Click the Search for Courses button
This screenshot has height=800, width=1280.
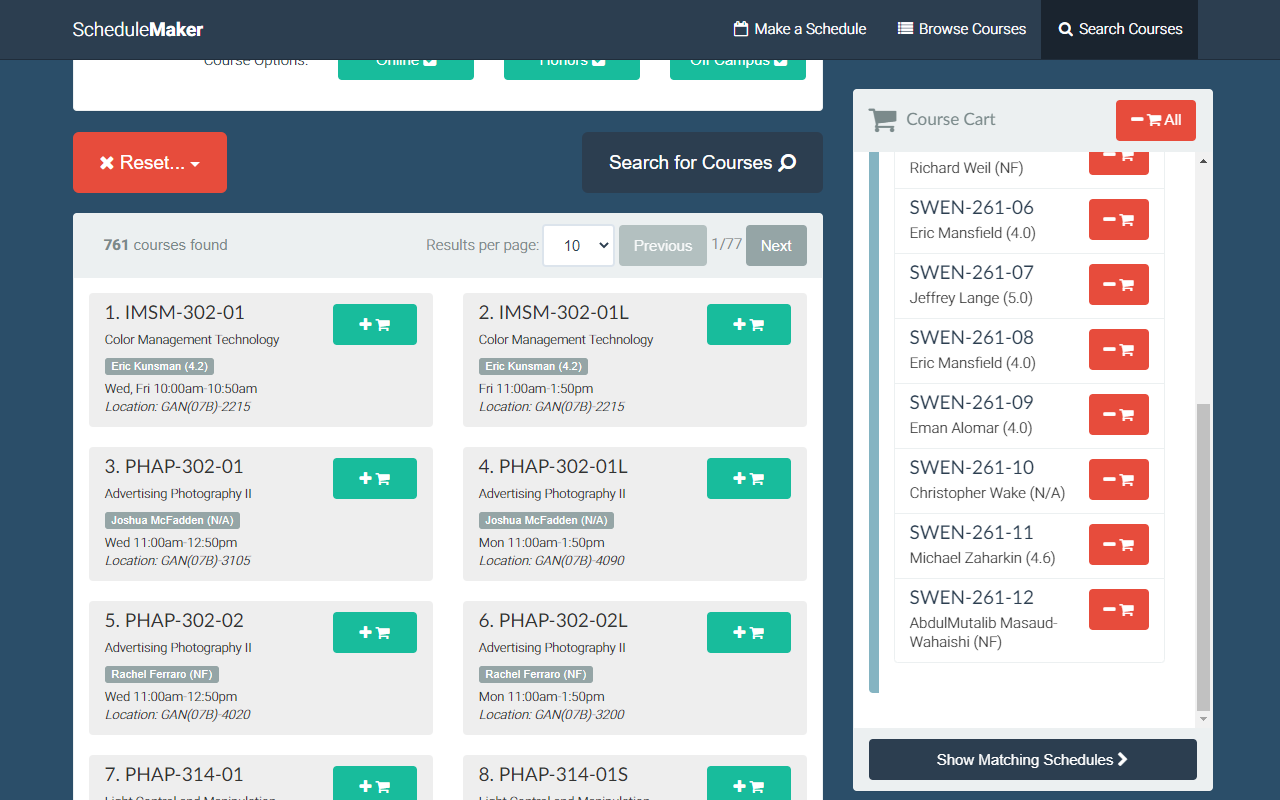pos(701,162)
